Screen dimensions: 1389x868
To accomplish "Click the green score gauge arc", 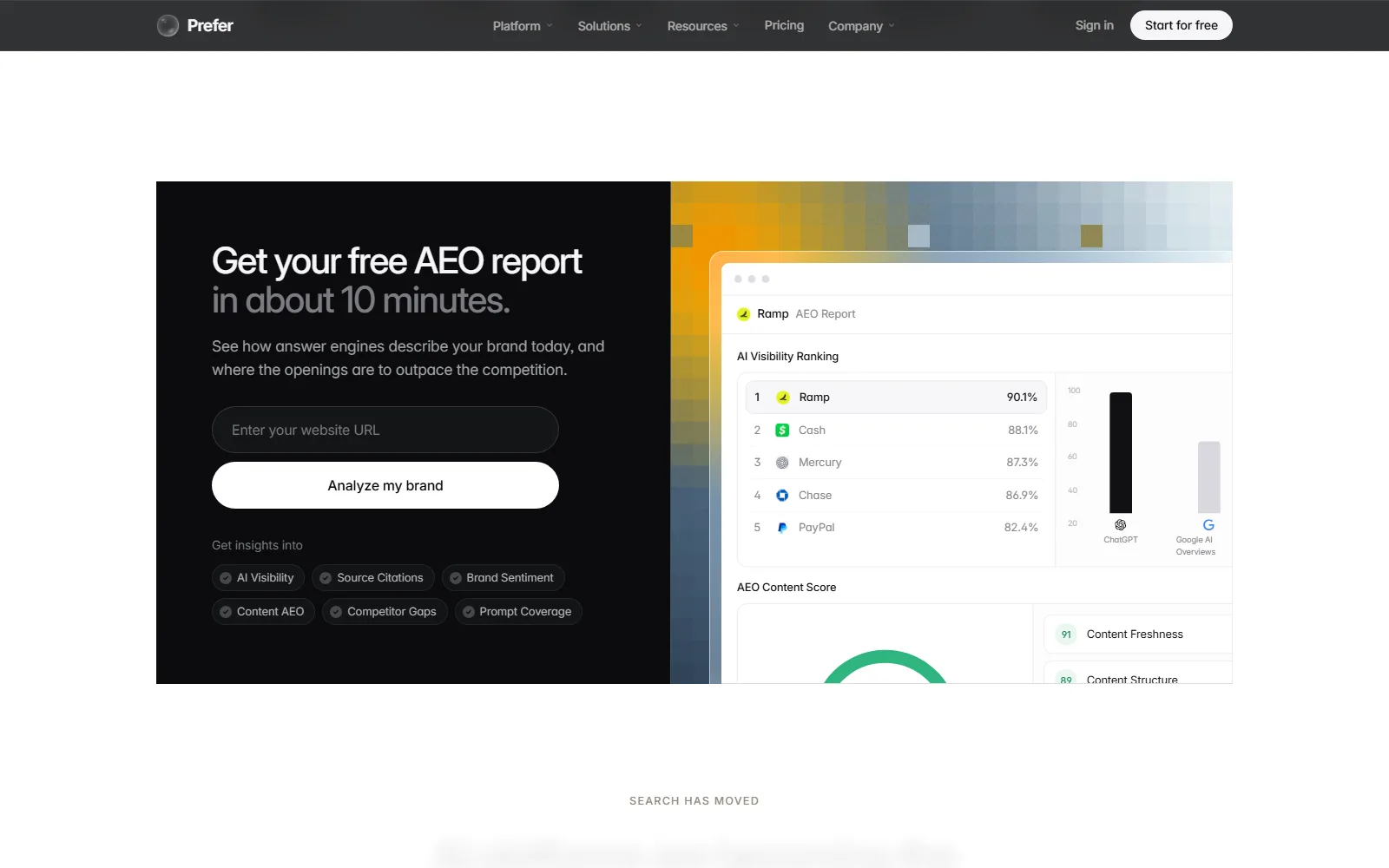I will (x=885, y=657).
